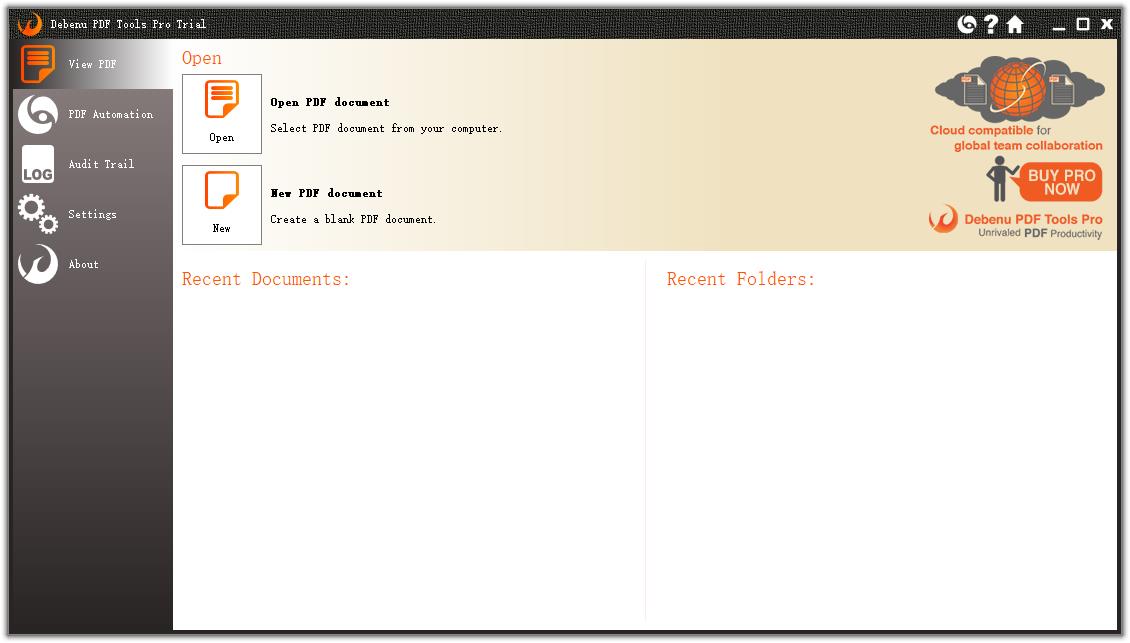Click 'Cloud compatible for global team collaboration' text
Viewport: 1130px width, 643px height.
coord(1016,138)
